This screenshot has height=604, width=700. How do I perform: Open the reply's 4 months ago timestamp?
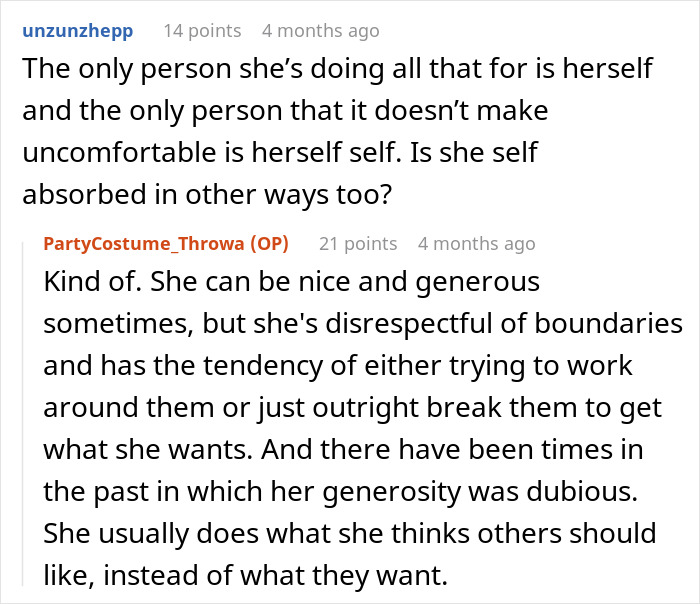[x=477, y=244]
